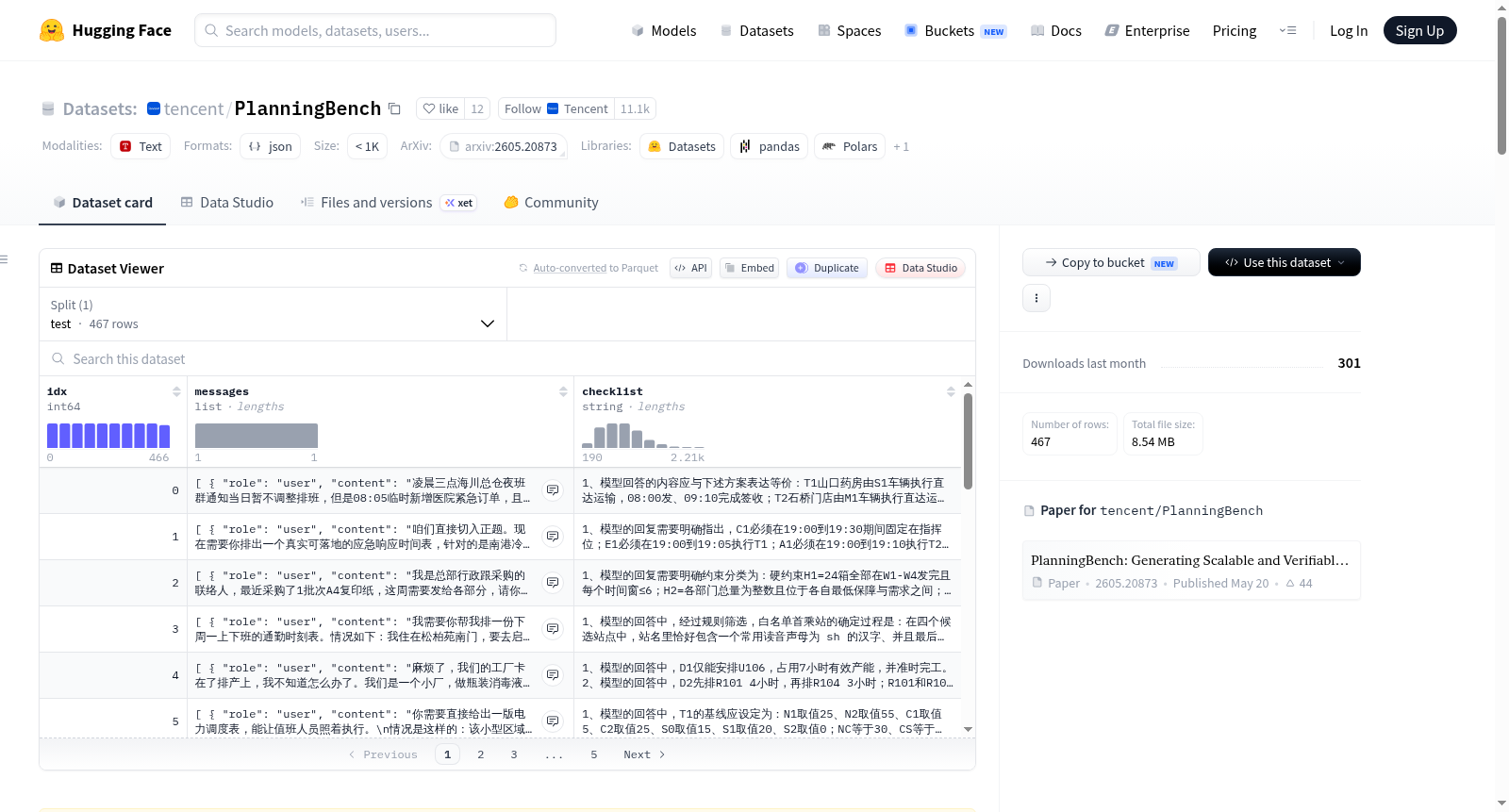This screenshot has width=1509, height=812.
Task: Select the <1K size tag
Action: point(367,146)
